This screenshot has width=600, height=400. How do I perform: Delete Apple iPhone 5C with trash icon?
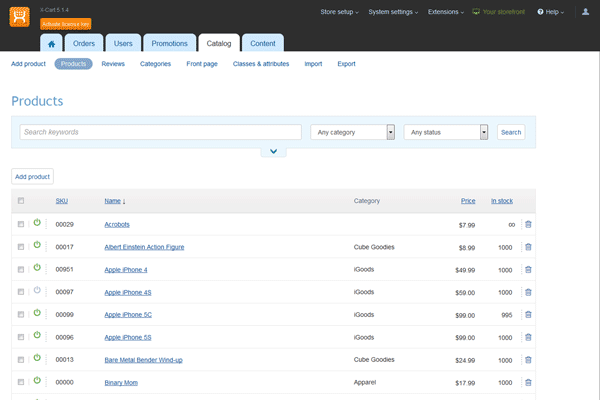click(x=528, y=314)
